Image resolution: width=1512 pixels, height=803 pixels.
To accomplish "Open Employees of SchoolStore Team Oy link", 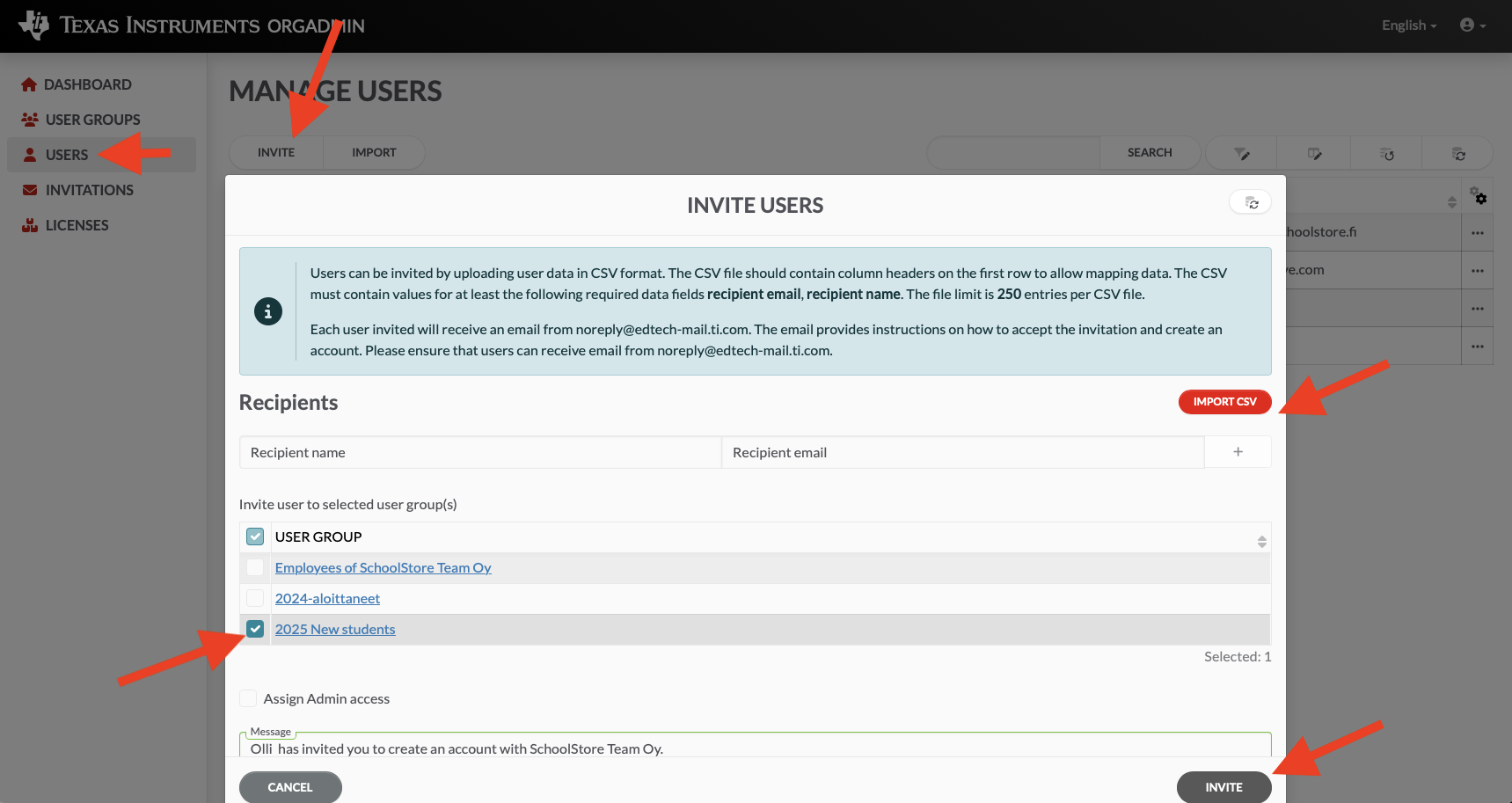I will [x=383, y=567].
